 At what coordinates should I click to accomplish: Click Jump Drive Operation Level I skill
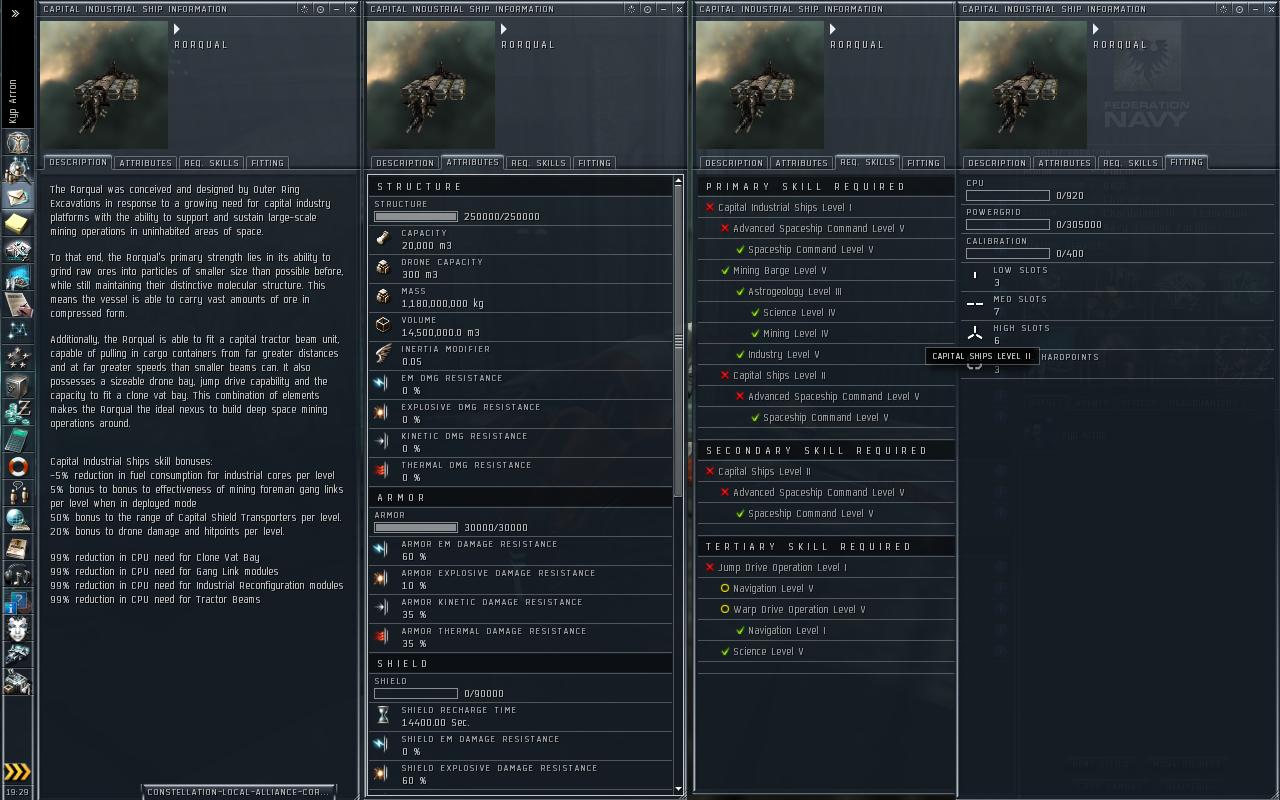point(781,567)
